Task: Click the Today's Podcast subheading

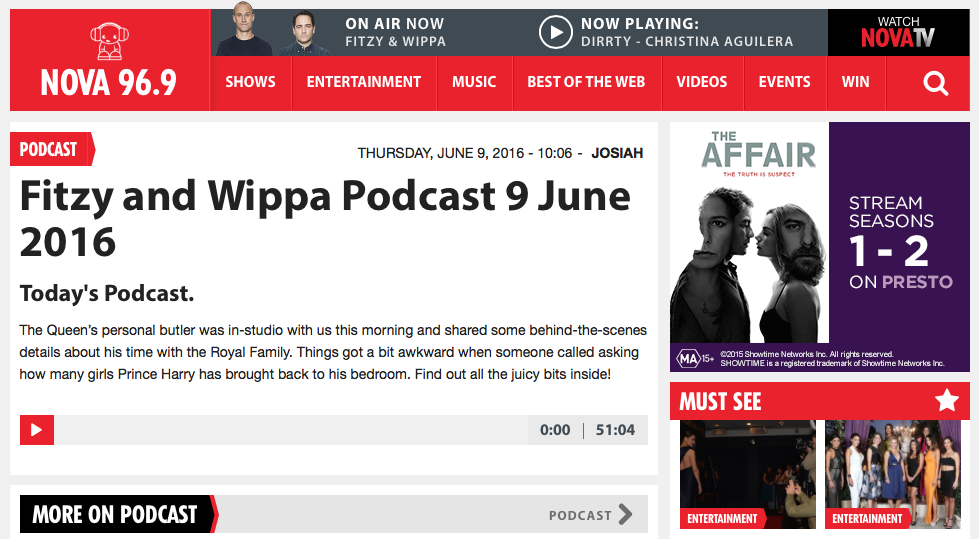Action: point(107,293)
